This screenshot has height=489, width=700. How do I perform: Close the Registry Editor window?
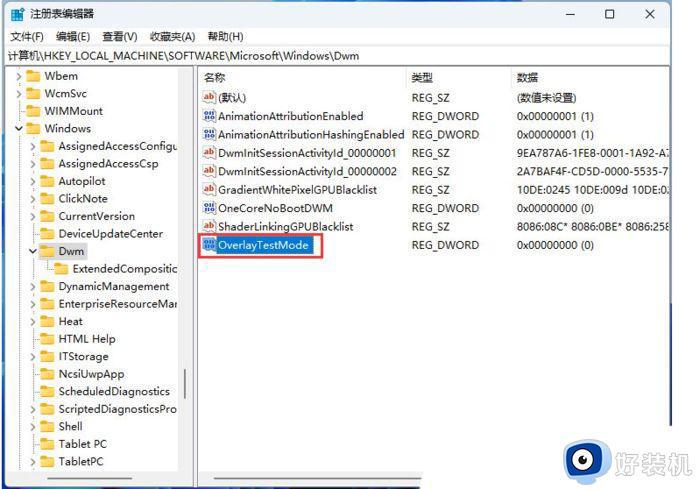pyautogui.click(x=650, y=14)
